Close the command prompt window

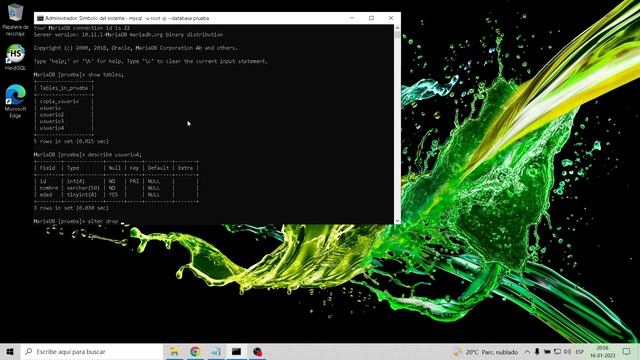391,18
